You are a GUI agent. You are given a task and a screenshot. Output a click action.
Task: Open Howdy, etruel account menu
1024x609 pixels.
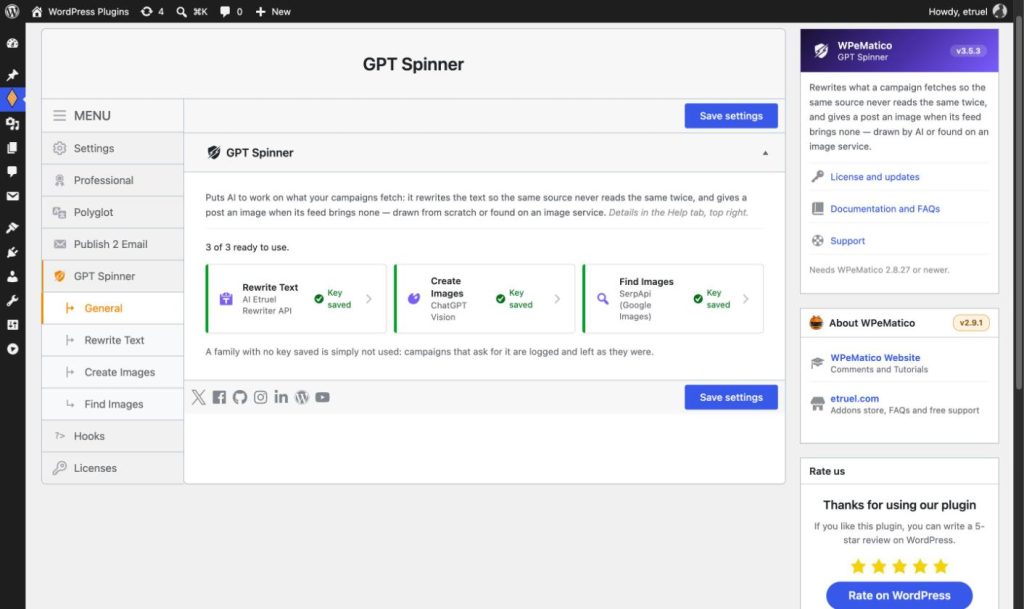(x=967, y=11)
